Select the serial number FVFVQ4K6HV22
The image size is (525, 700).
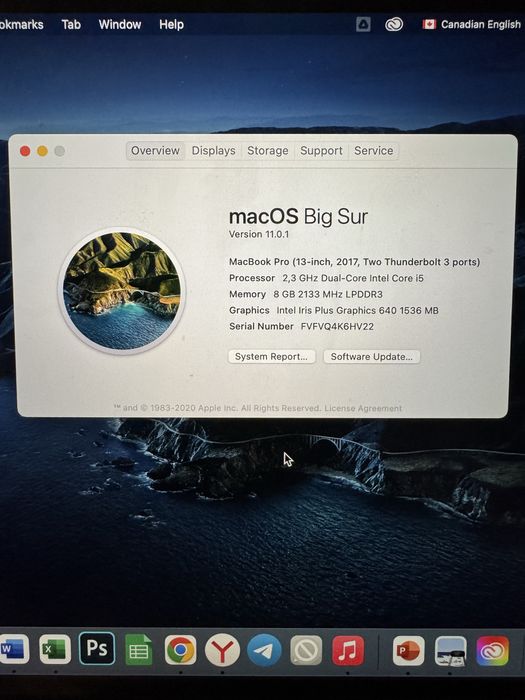click(337, 326)
